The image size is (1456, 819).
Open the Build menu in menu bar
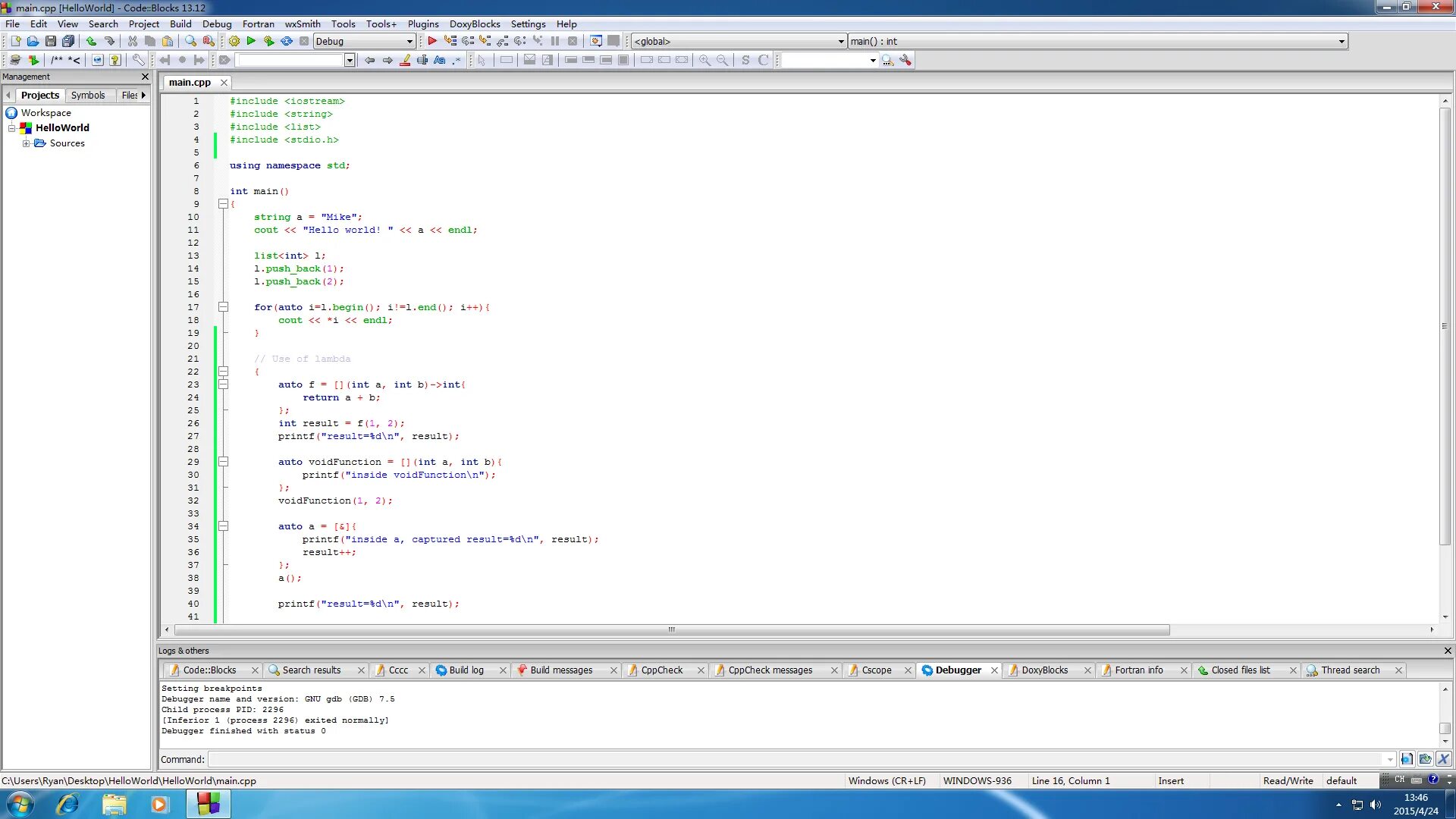point(180,24)
